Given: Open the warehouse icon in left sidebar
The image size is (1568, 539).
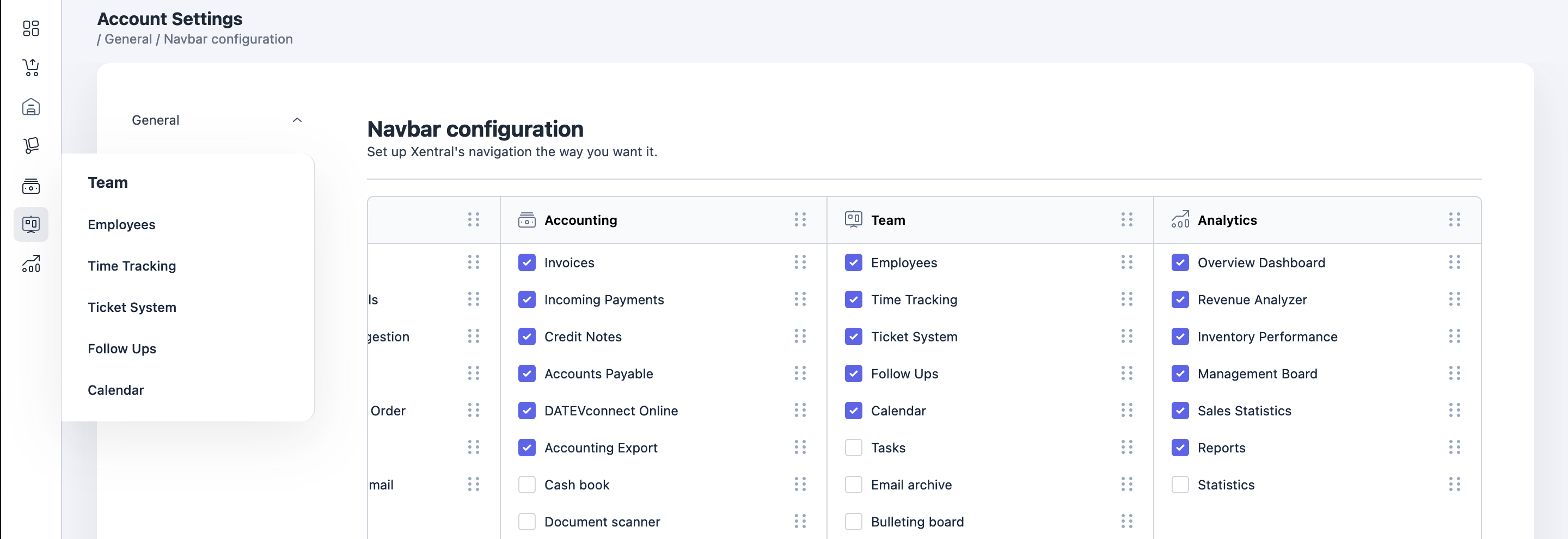Looking at the screenshot, I should (x=31, y=107).
